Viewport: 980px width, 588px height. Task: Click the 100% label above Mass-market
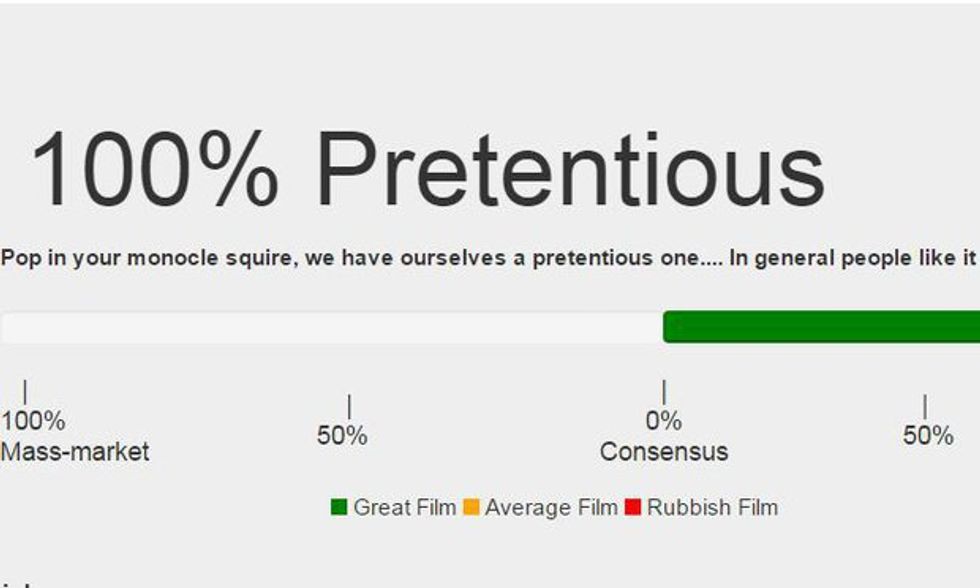click(x=33, y=421)
